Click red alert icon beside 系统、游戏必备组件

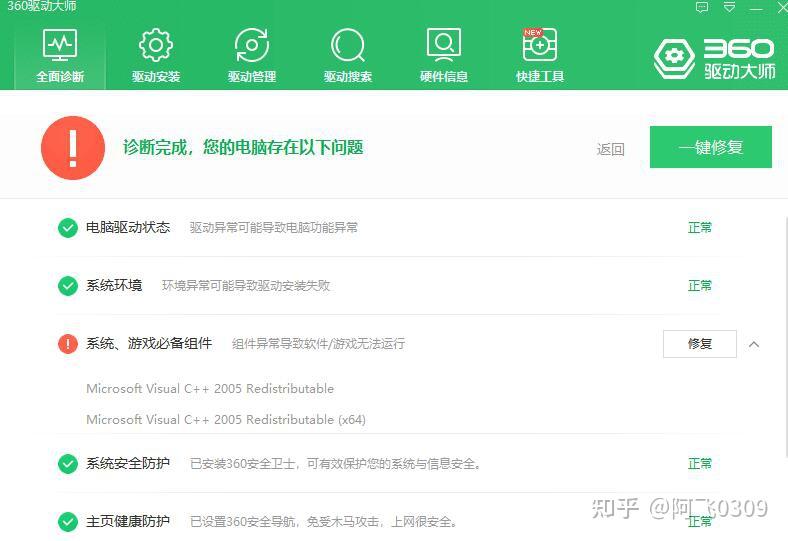point(67,344)
